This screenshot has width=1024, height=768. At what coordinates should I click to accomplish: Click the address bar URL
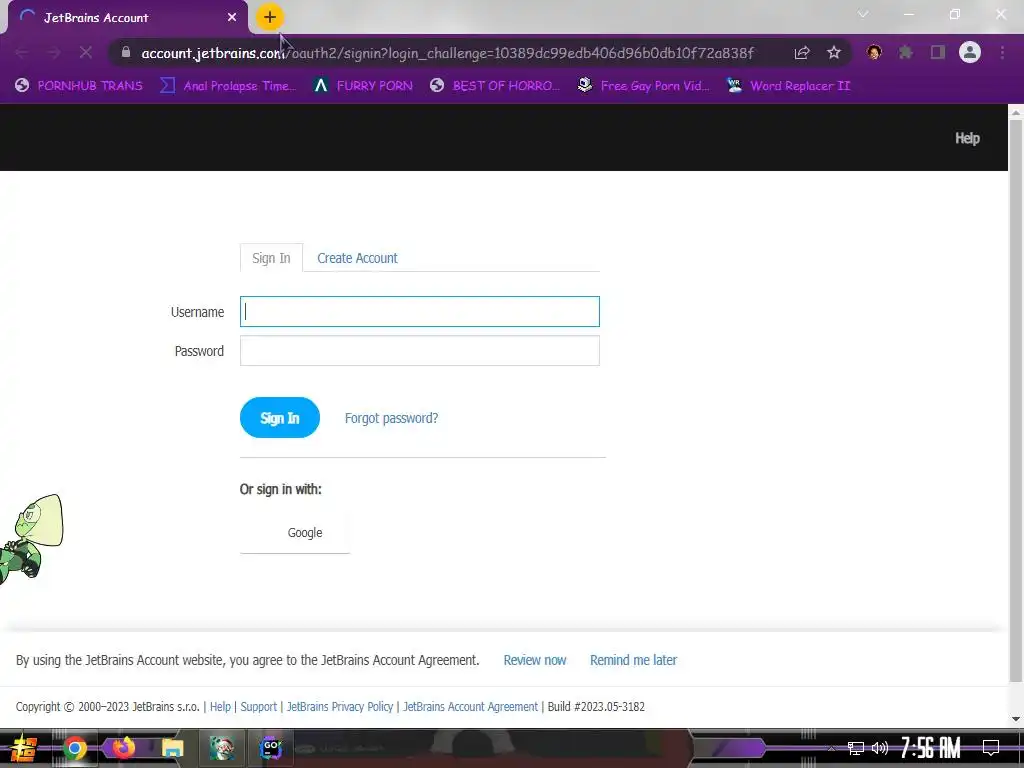click(x=447, y=53)
